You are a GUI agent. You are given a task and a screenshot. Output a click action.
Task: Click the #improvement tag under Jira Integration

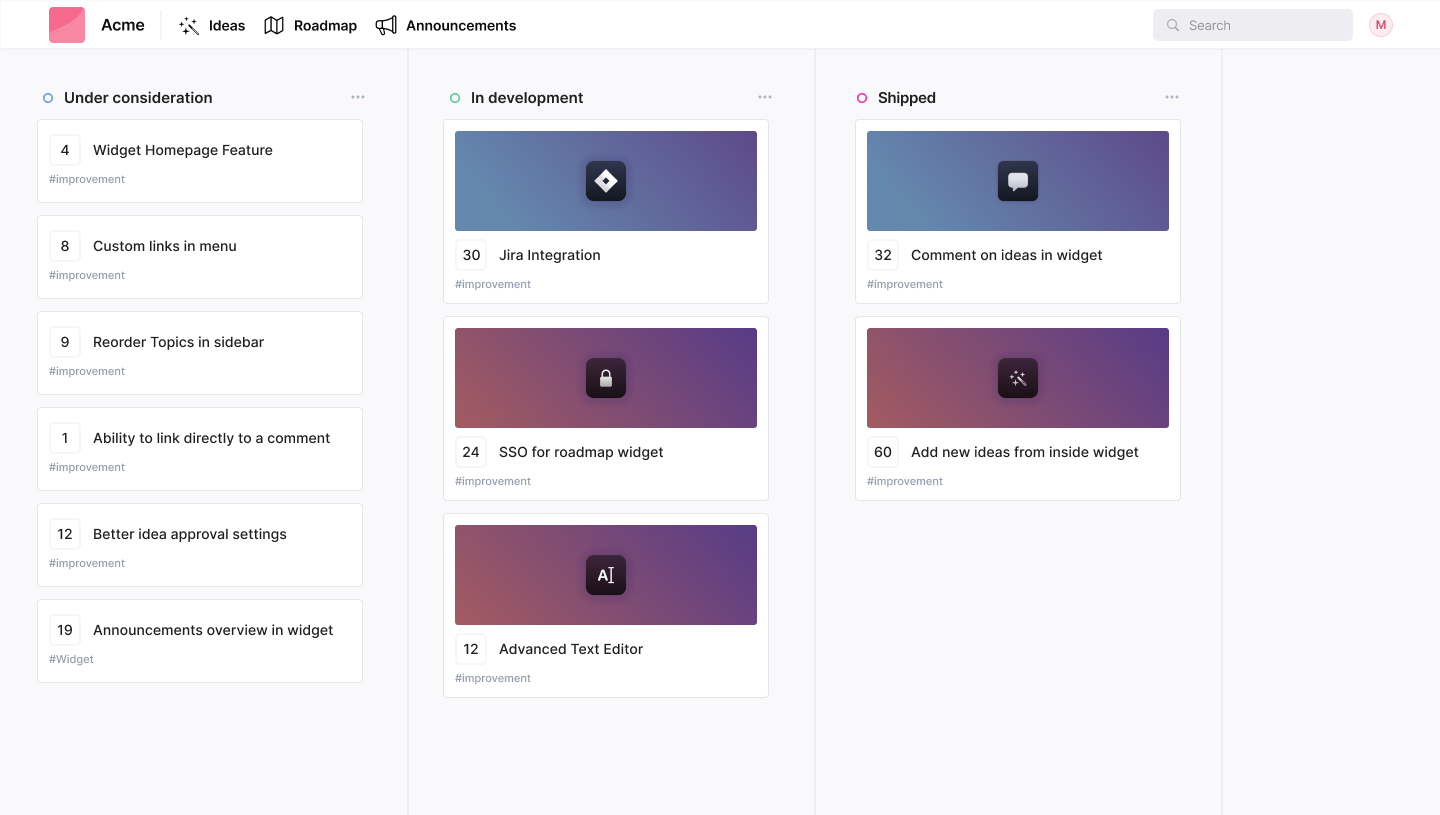coord(492,284)
